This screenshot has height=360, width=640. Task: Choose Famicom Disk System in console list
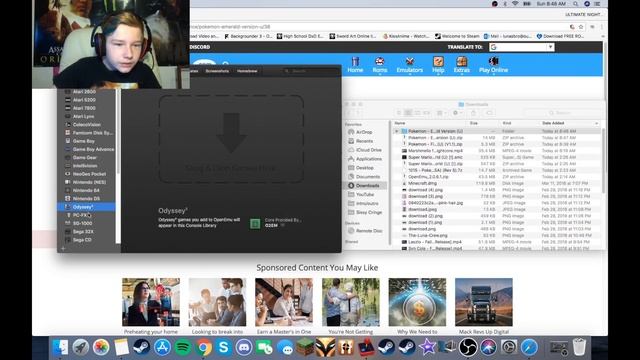pyautogui.click(x=92, y=133)
